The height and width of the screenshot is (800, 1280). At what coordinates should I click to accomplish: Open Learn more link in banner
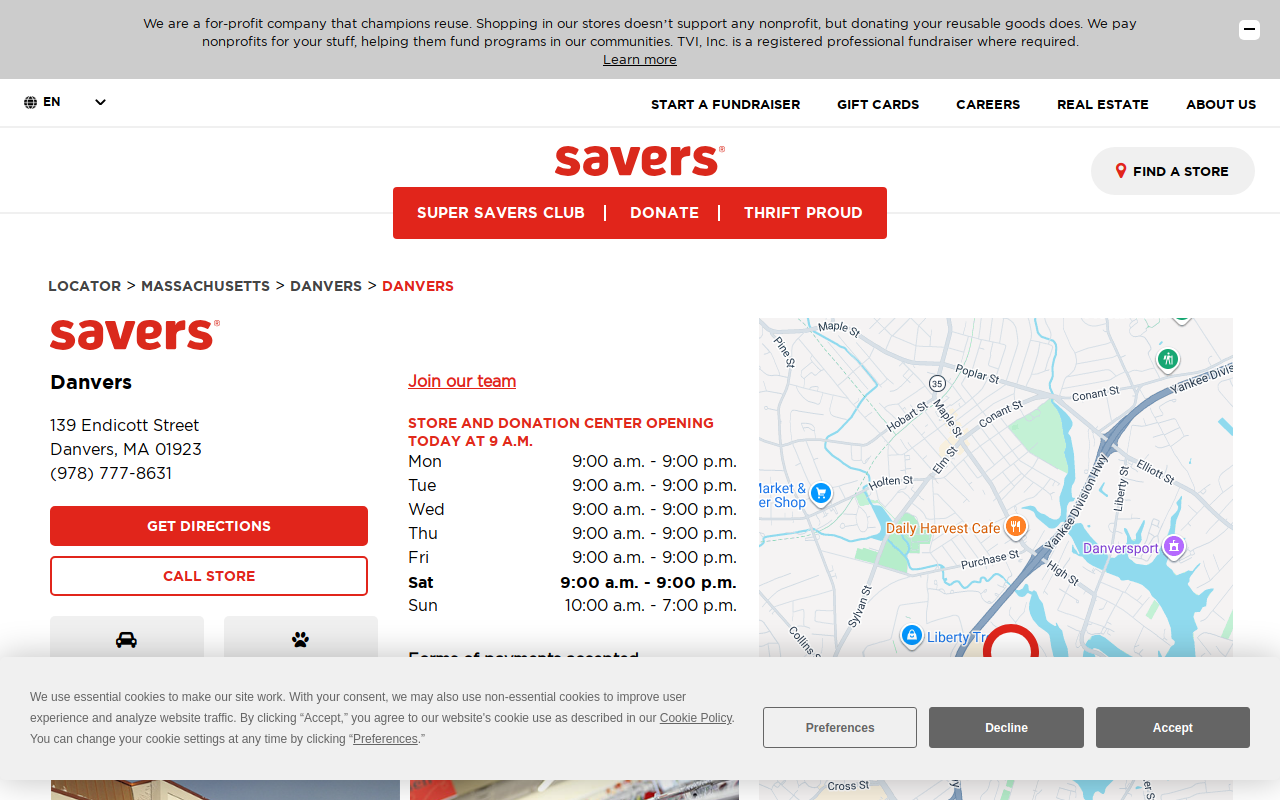point(640,60)
